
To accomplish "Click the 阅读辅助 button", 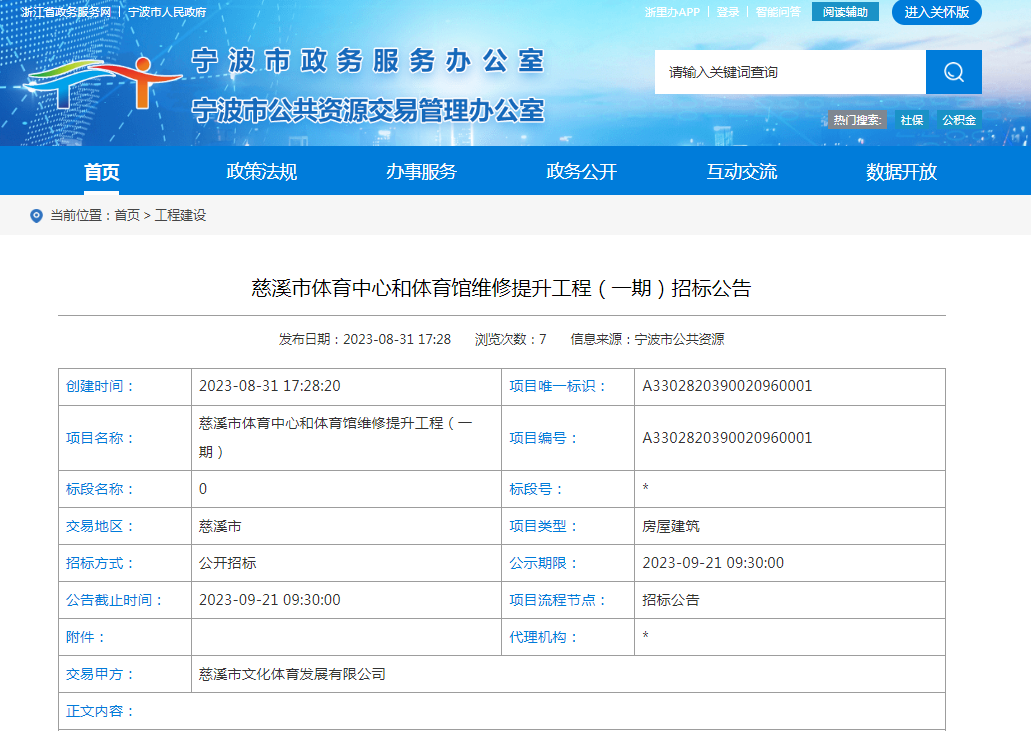I will point(845,12).
